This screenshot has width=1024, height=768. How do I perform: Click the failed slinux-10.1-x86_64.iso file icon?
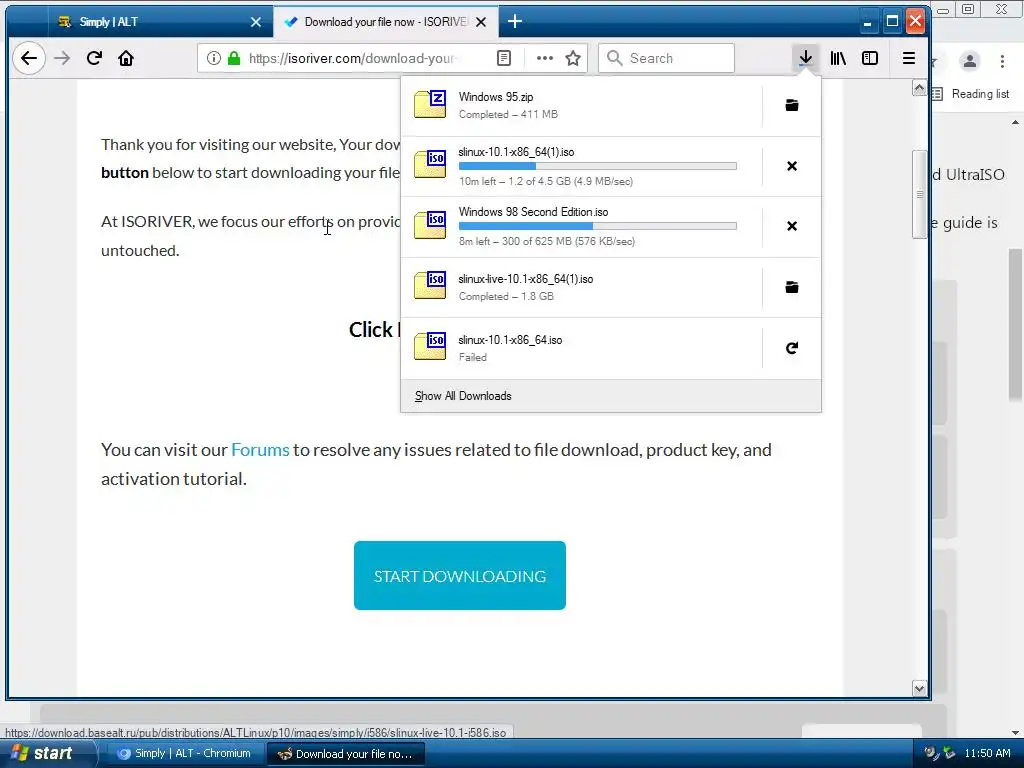click(430, 347)
